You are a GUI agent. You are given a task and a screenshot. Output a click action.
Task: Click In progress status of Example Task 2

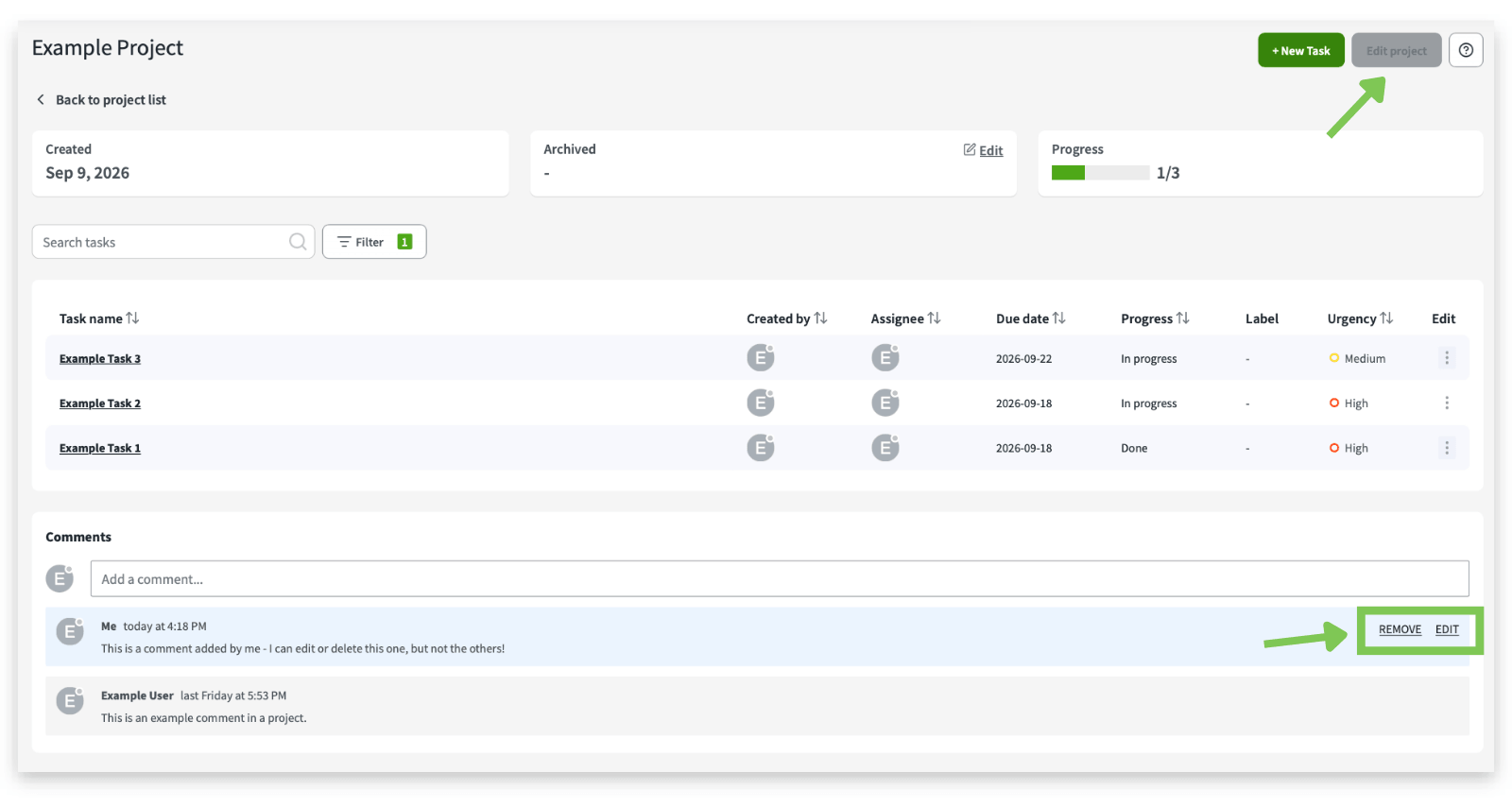tap(1149, 403)
